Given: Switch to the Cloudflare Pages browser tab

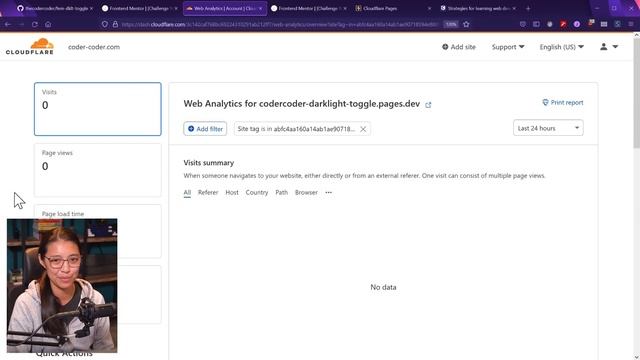Looking at the screenshot, I should (392, 8).
